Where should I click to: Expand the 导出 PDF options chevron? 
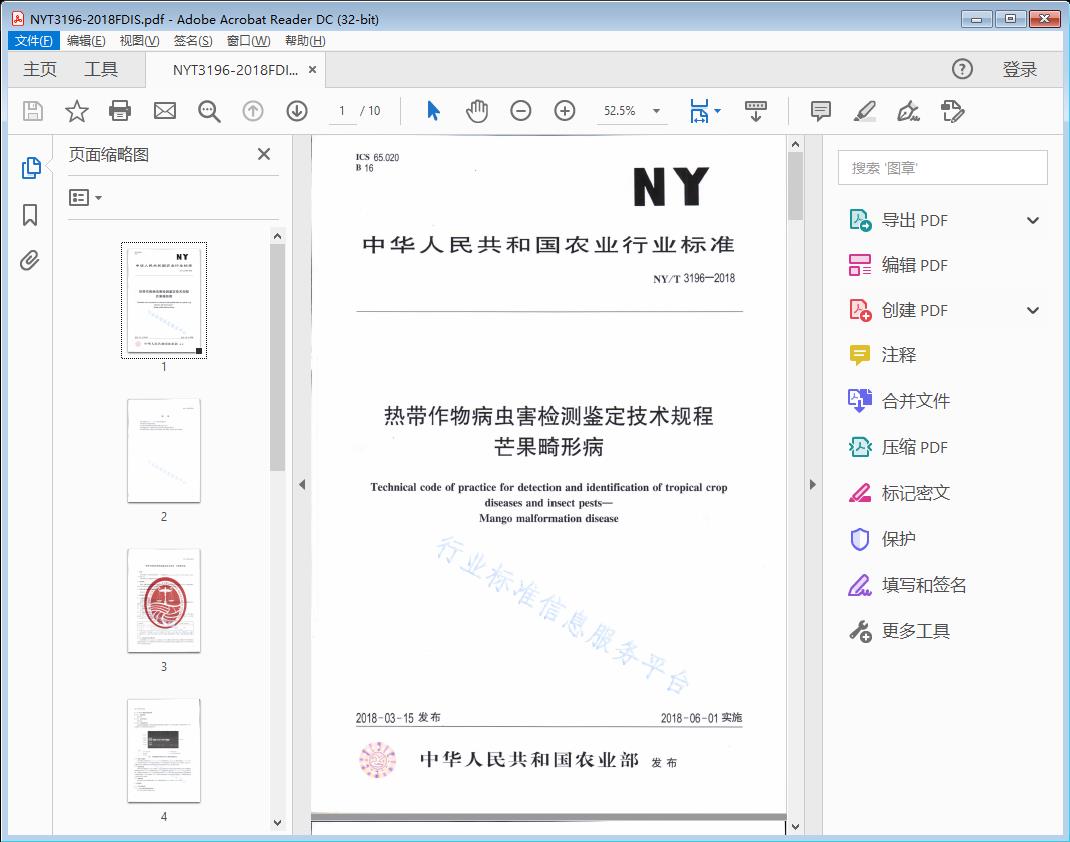(x=1032, y=219)
